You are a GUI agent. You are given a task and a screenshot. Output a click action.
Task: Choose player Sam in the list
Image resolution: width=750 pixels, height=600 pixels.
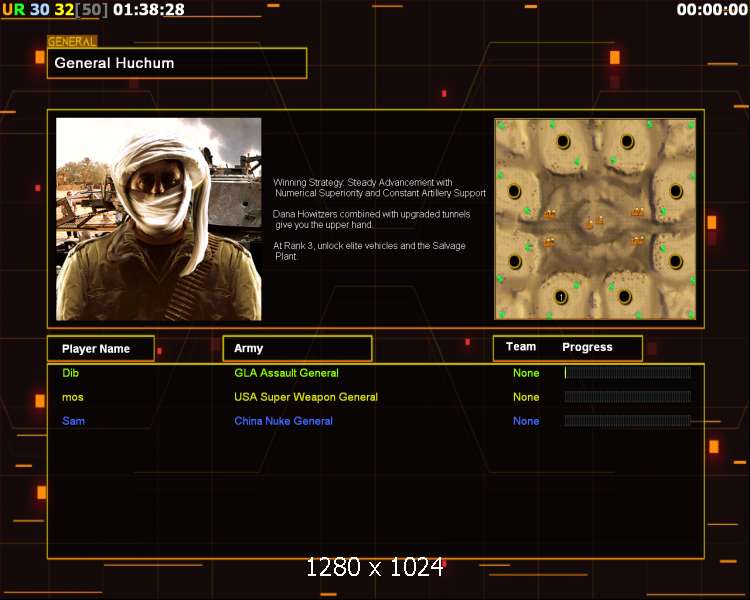pyautogui.click(x=73, y=421)
